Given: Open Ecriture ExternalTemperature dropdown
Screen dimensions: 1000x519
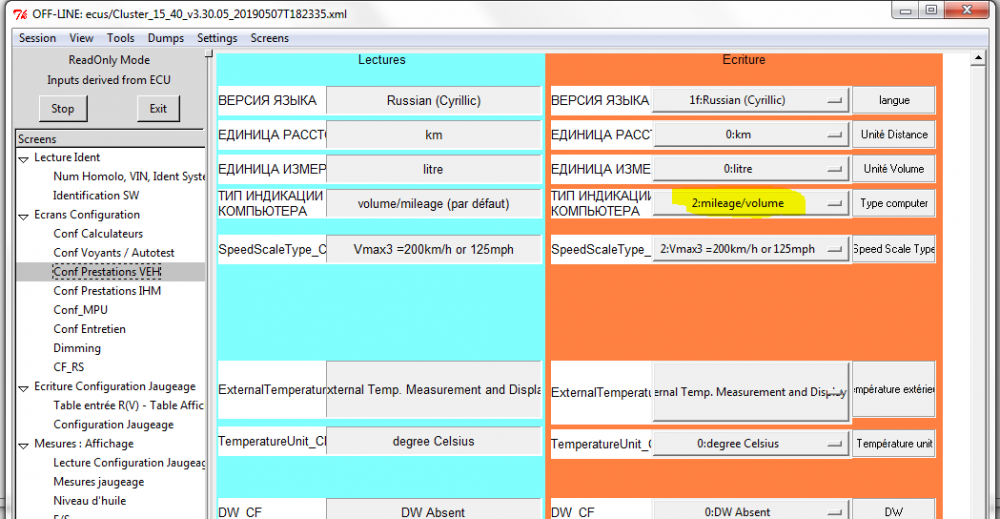Looking at the screenshot, I should 751,392.
